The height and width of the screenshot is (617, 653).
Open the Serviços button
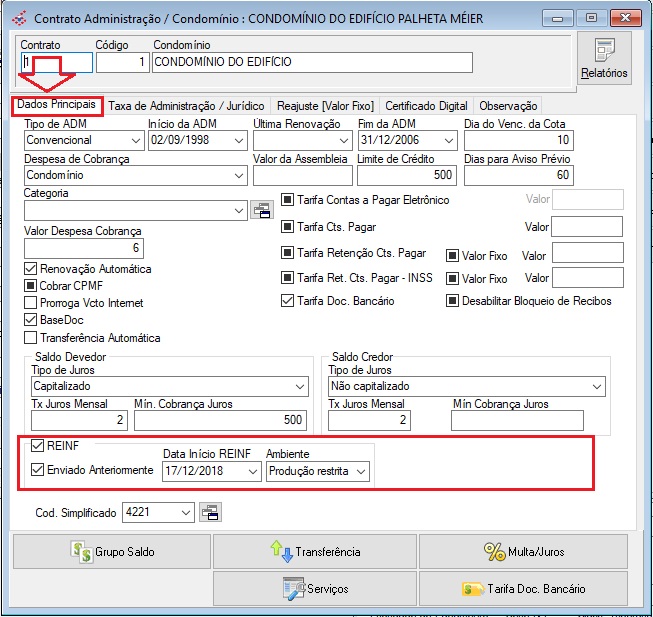(315, 588)
